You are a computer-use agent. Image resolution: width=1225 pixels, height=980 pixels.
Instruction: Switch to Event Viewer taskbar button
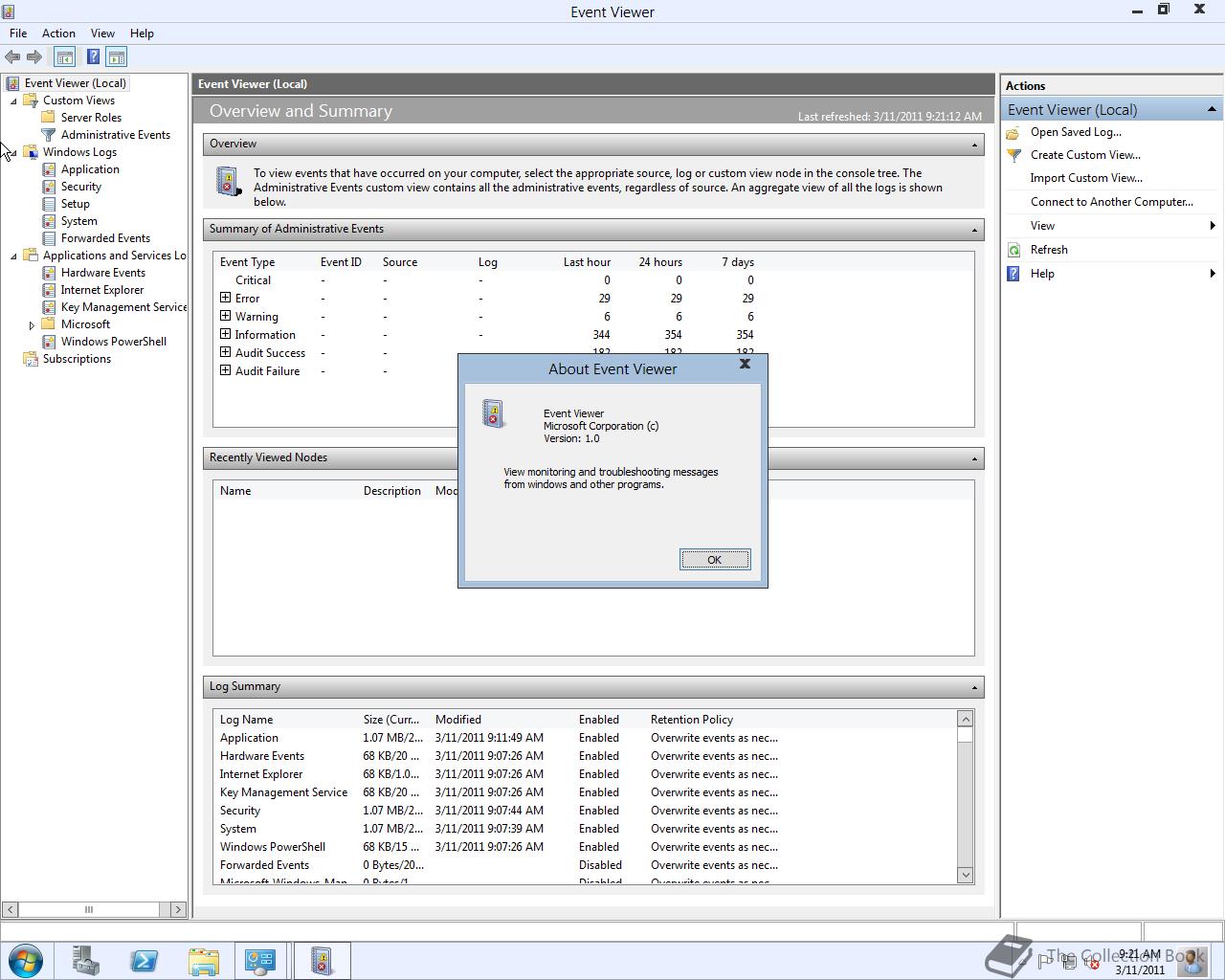(x=322, y=961)
